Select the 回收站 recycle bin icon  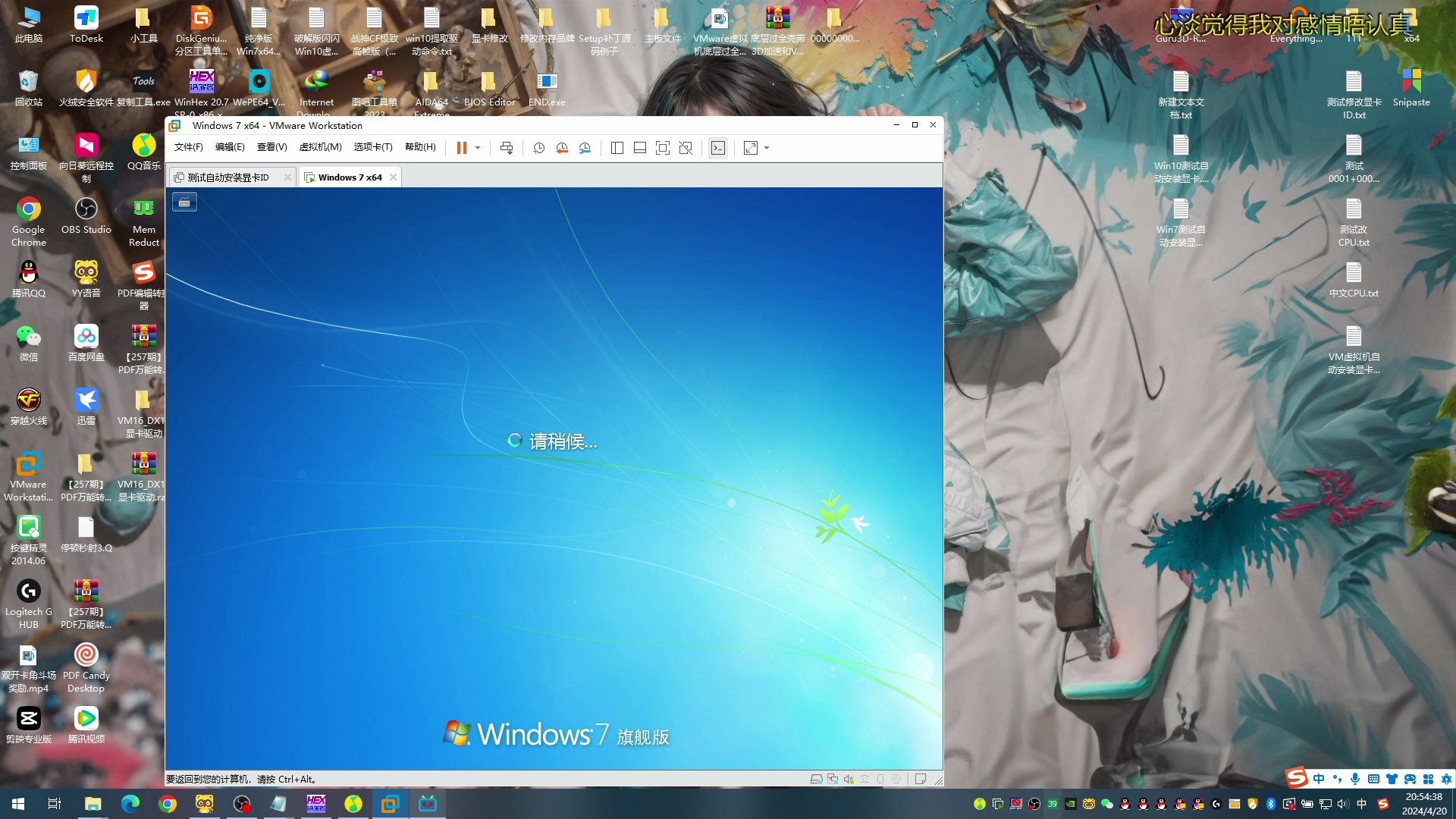pos(29,89)
